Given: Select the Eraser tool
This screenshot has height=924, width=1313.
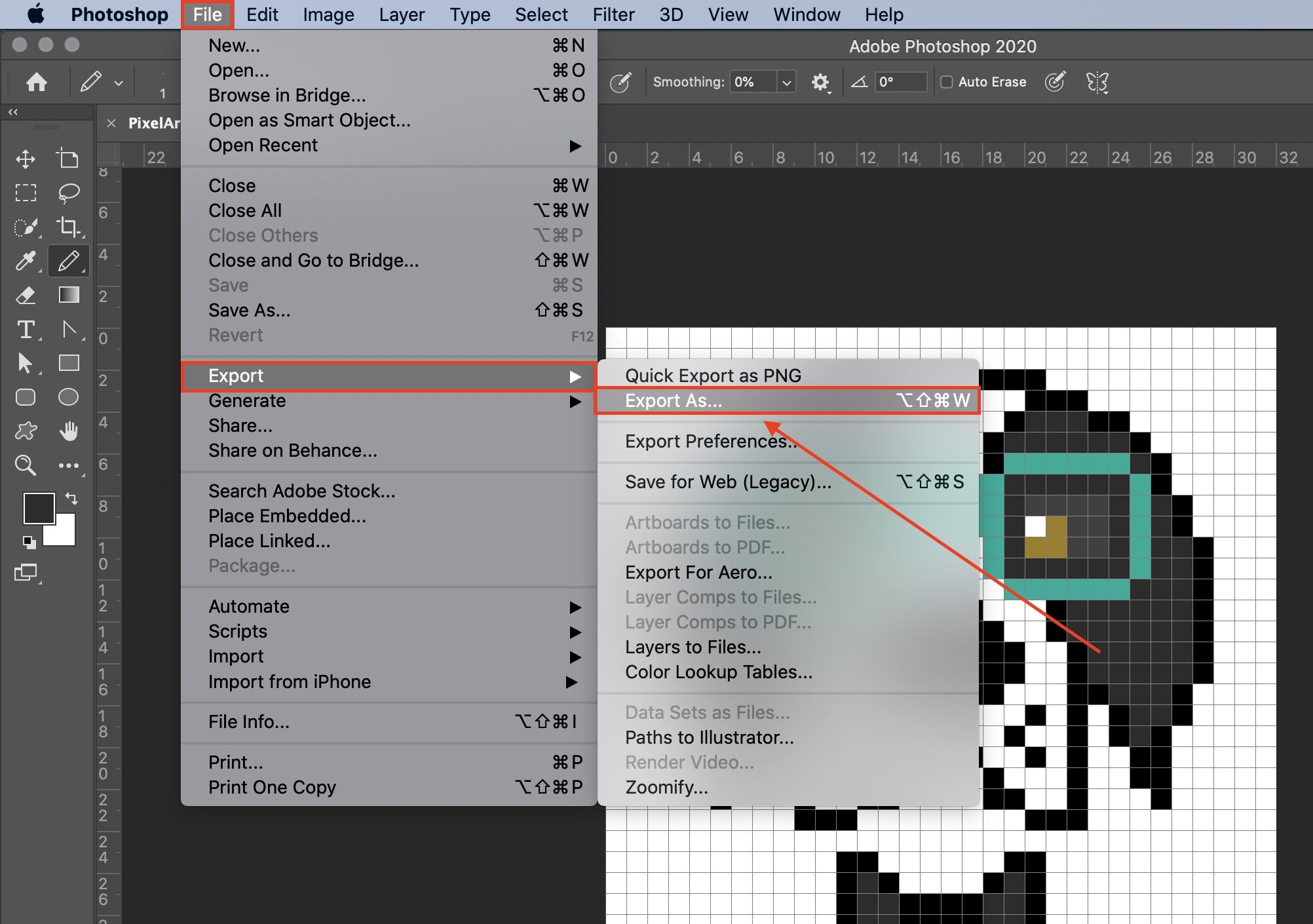Looking at the screenshot, I should click(x=26, y=296).
